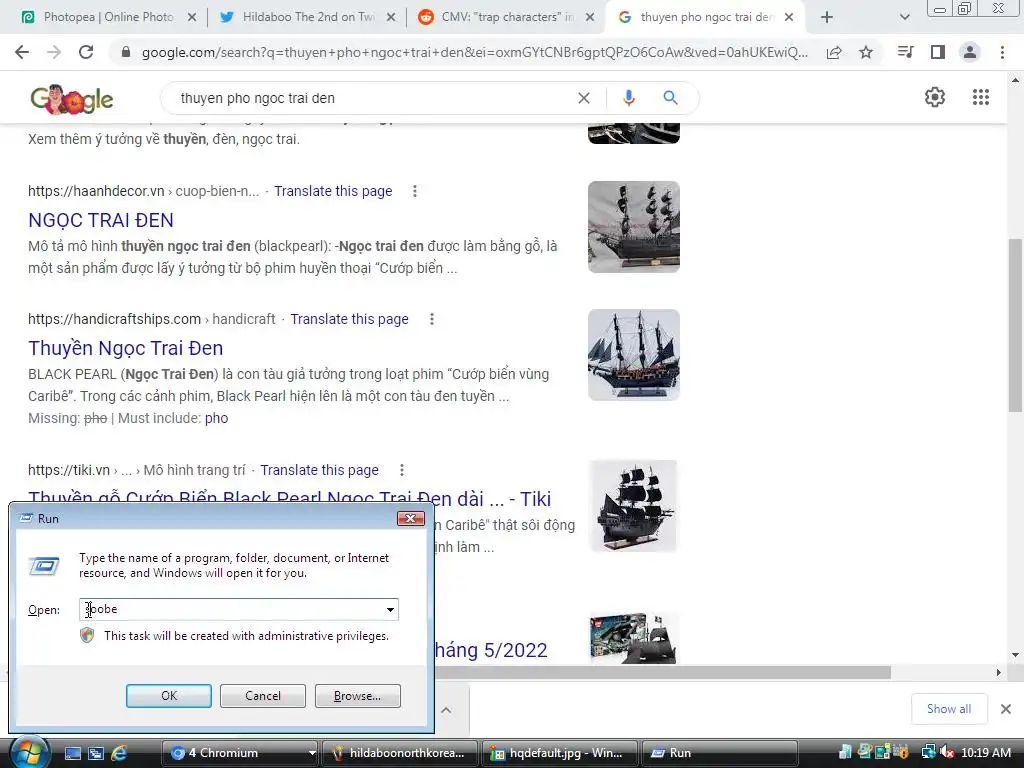Click the browser forward arrow

pyautogui.click(x=54, y=52)
